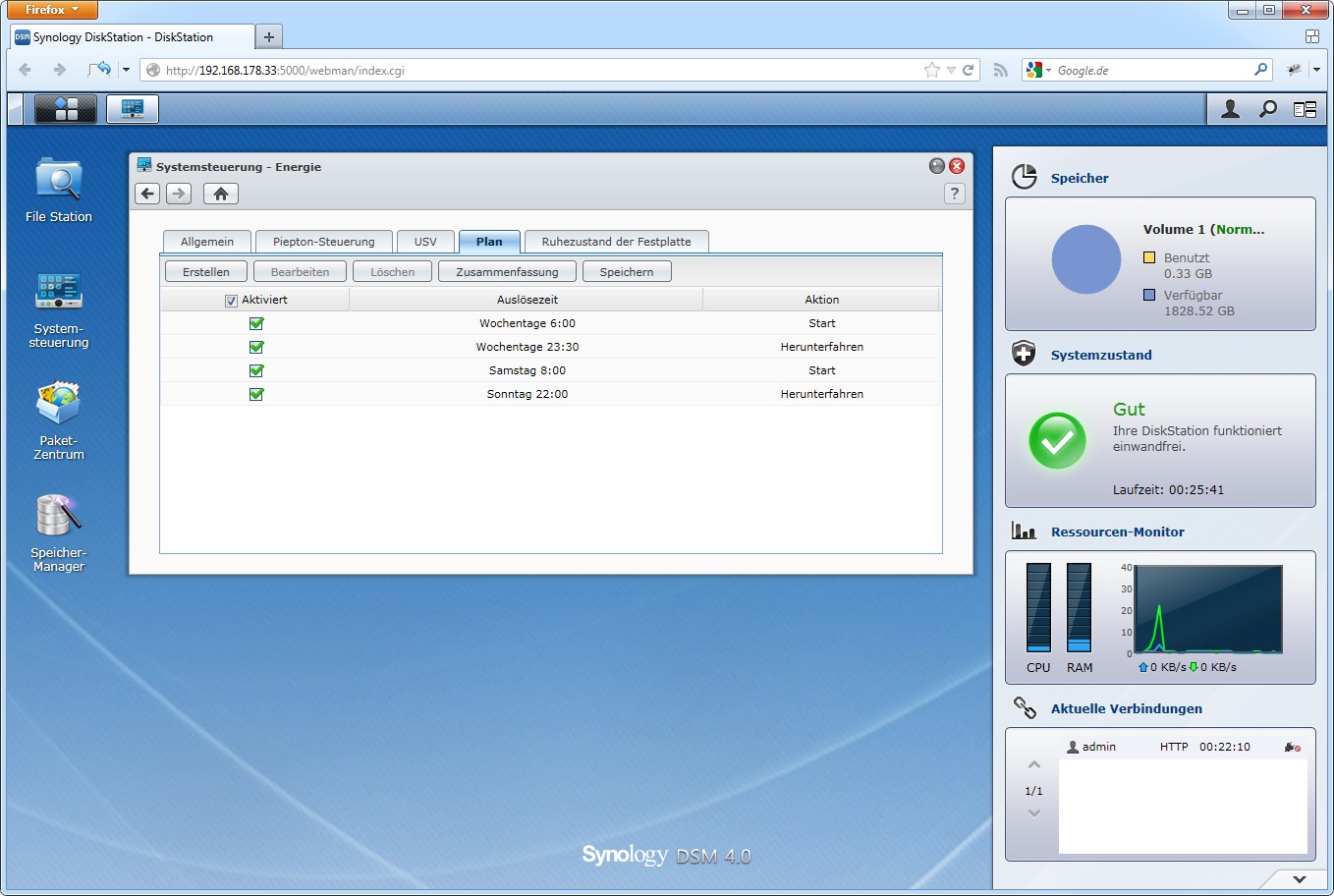Screen dimensions: 1334x896
Task: Open the user account options icon
Action: 1230,109
